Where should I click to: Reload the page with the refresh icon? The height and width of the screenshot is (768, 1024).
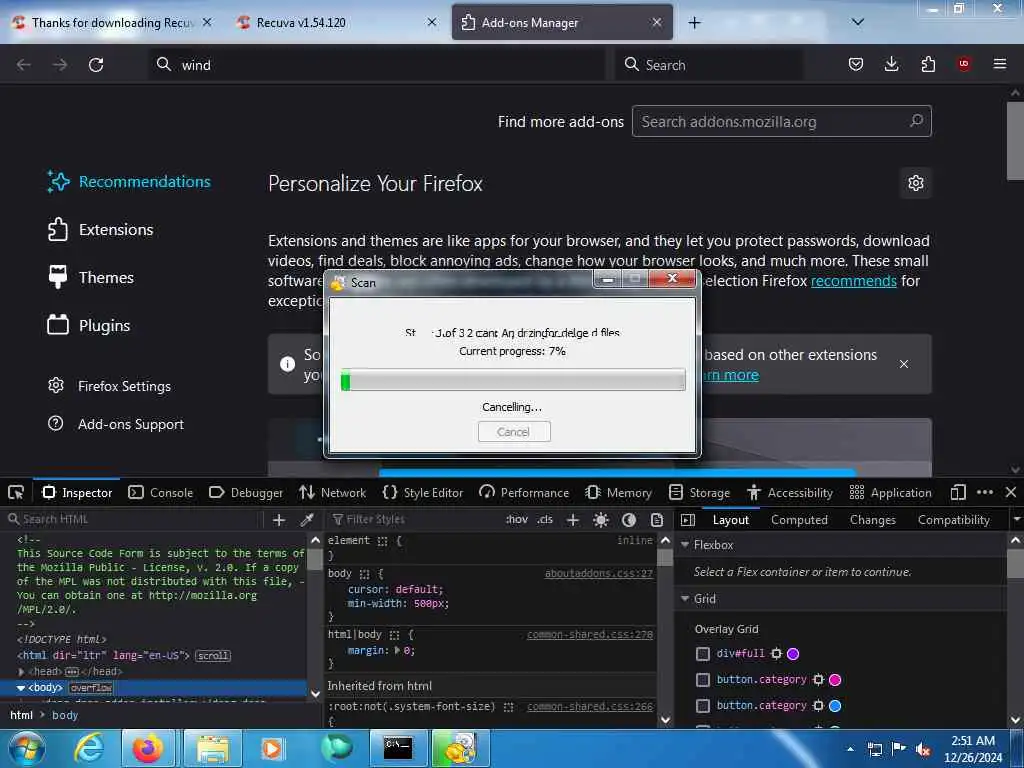96,65
